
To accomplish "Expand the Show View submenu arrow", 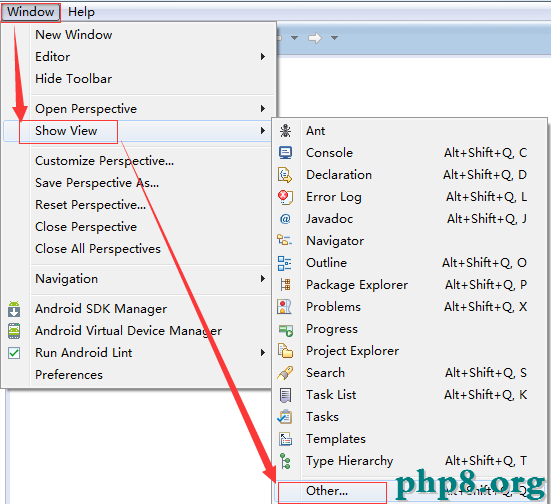I will click(262, 131).
